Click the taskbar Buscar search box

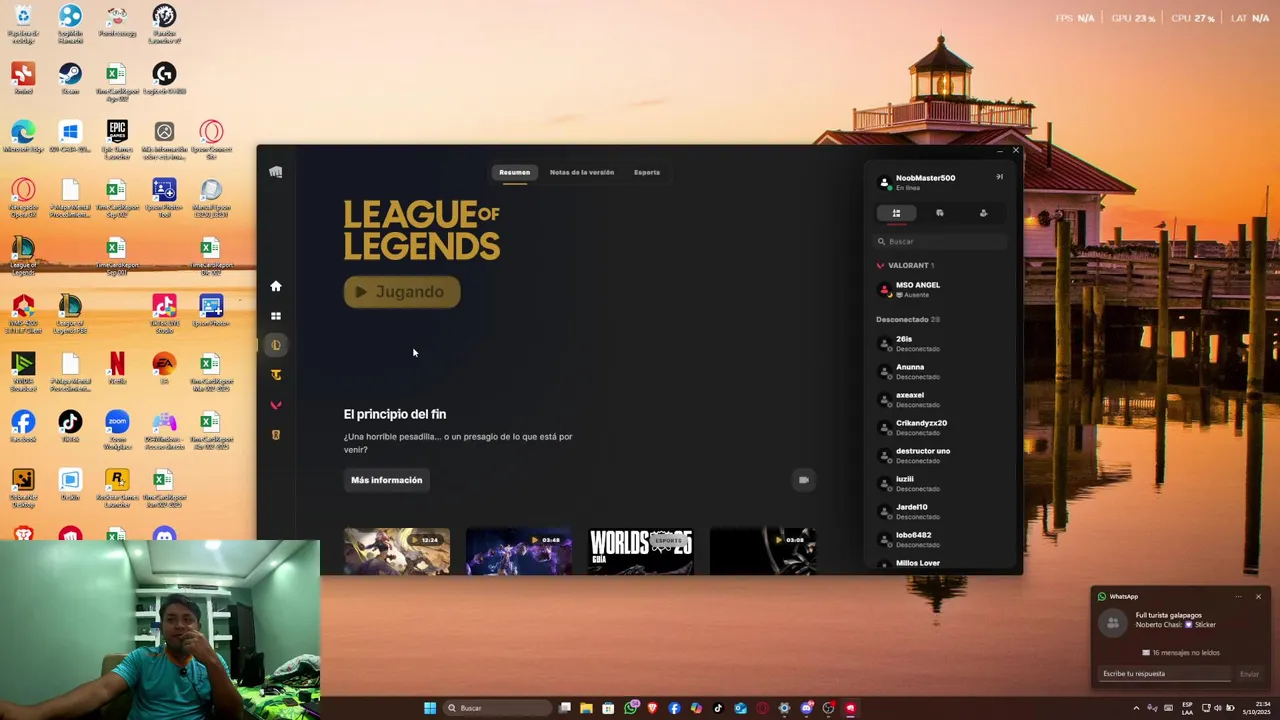point(498,708)
